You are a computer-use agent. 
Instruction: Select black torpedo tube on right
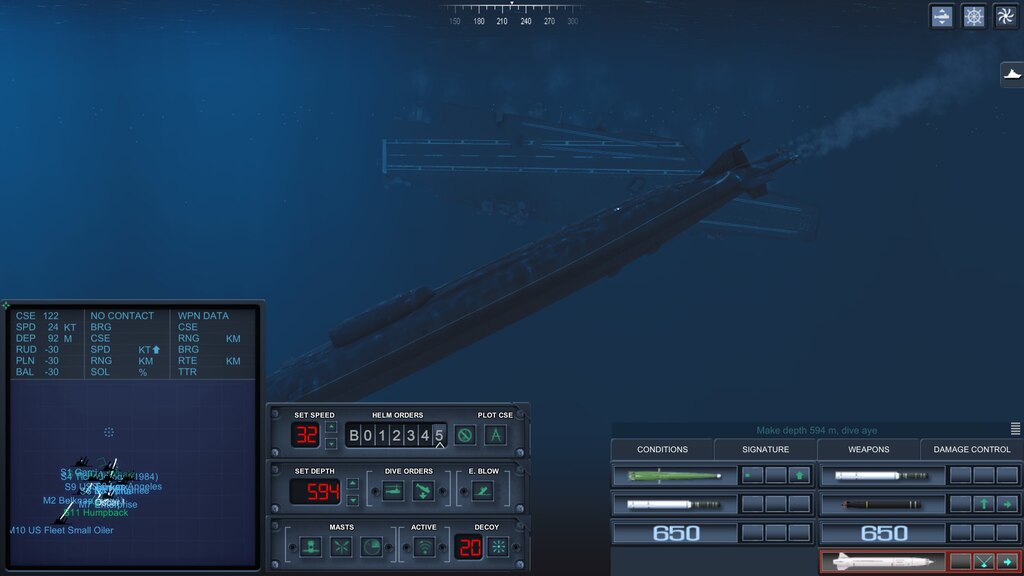pos(882,504)
